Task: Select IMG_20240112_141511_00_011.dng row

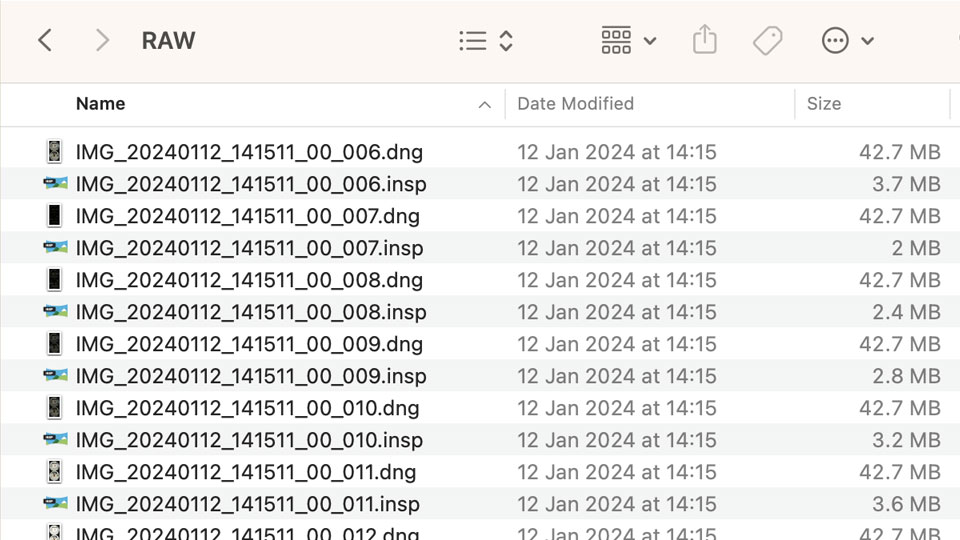Action: pyautogui.click(x=480, y=472)
